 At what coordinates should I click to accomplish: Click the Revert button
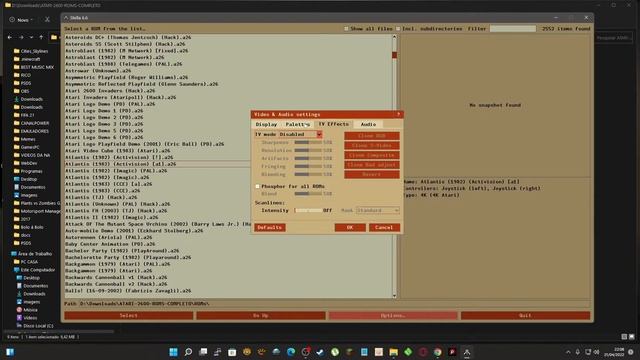pos(372,174)
